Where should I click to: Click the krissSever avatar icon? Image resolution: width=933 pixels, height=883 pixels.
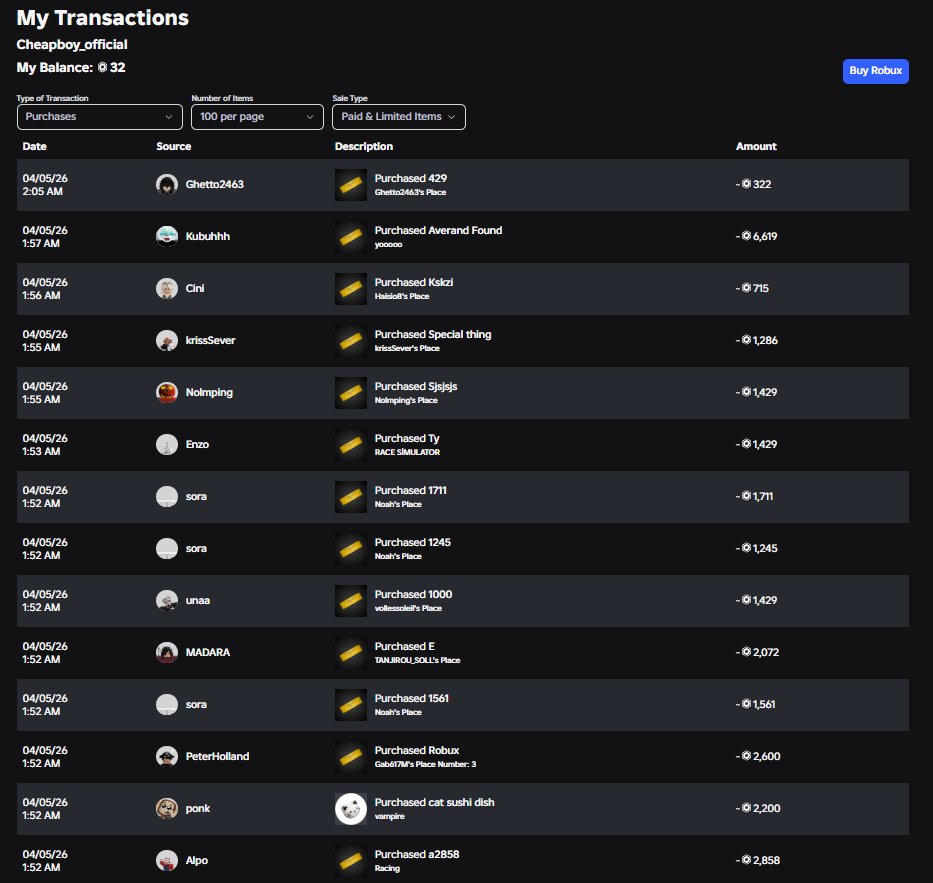click(167, 340)
